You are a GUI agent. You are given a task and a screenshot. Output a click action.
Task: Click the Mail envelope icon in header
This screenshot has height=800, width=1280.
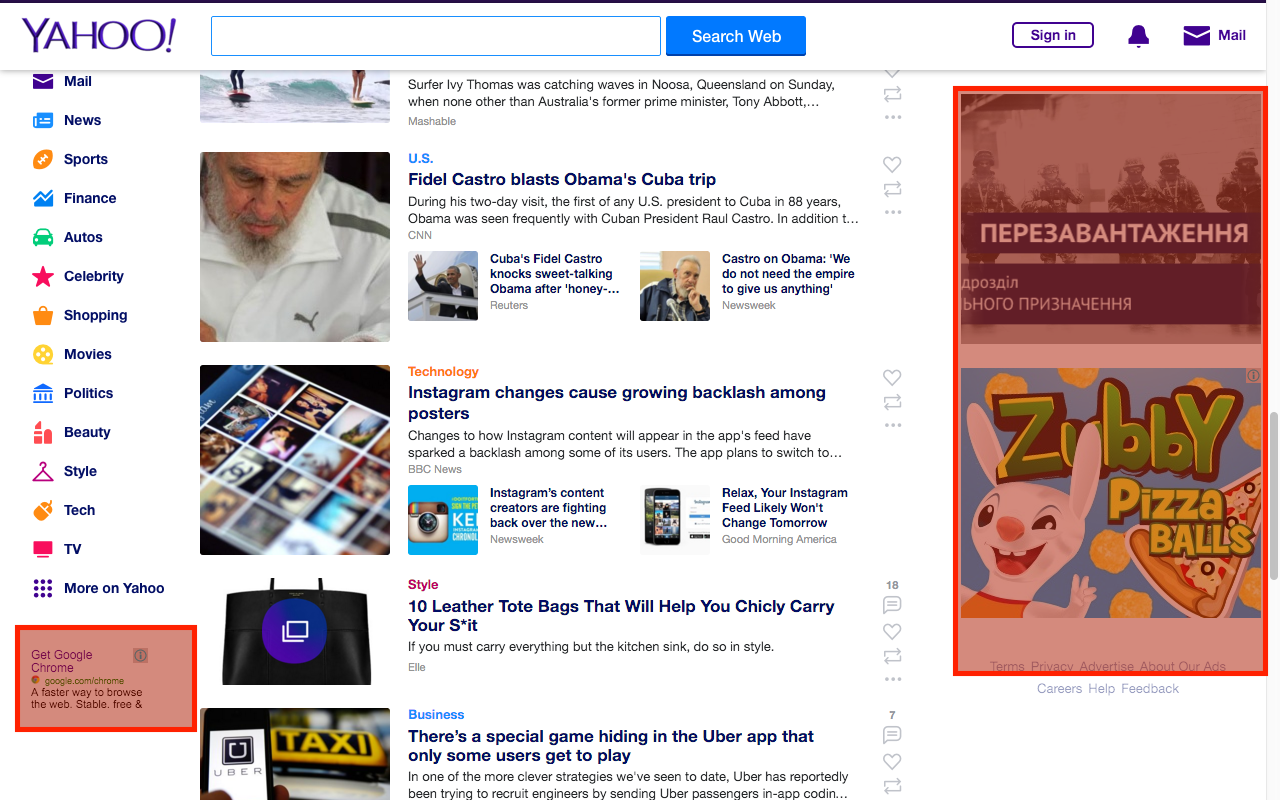click(x=1196, y=36)
